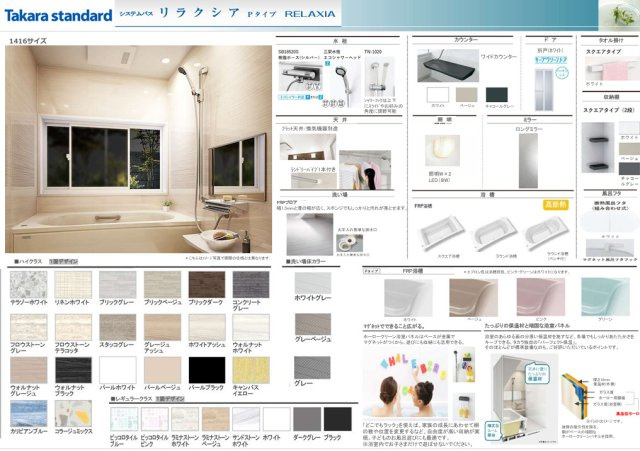Pick the beige counter color swatch

[x=467, y=95]
